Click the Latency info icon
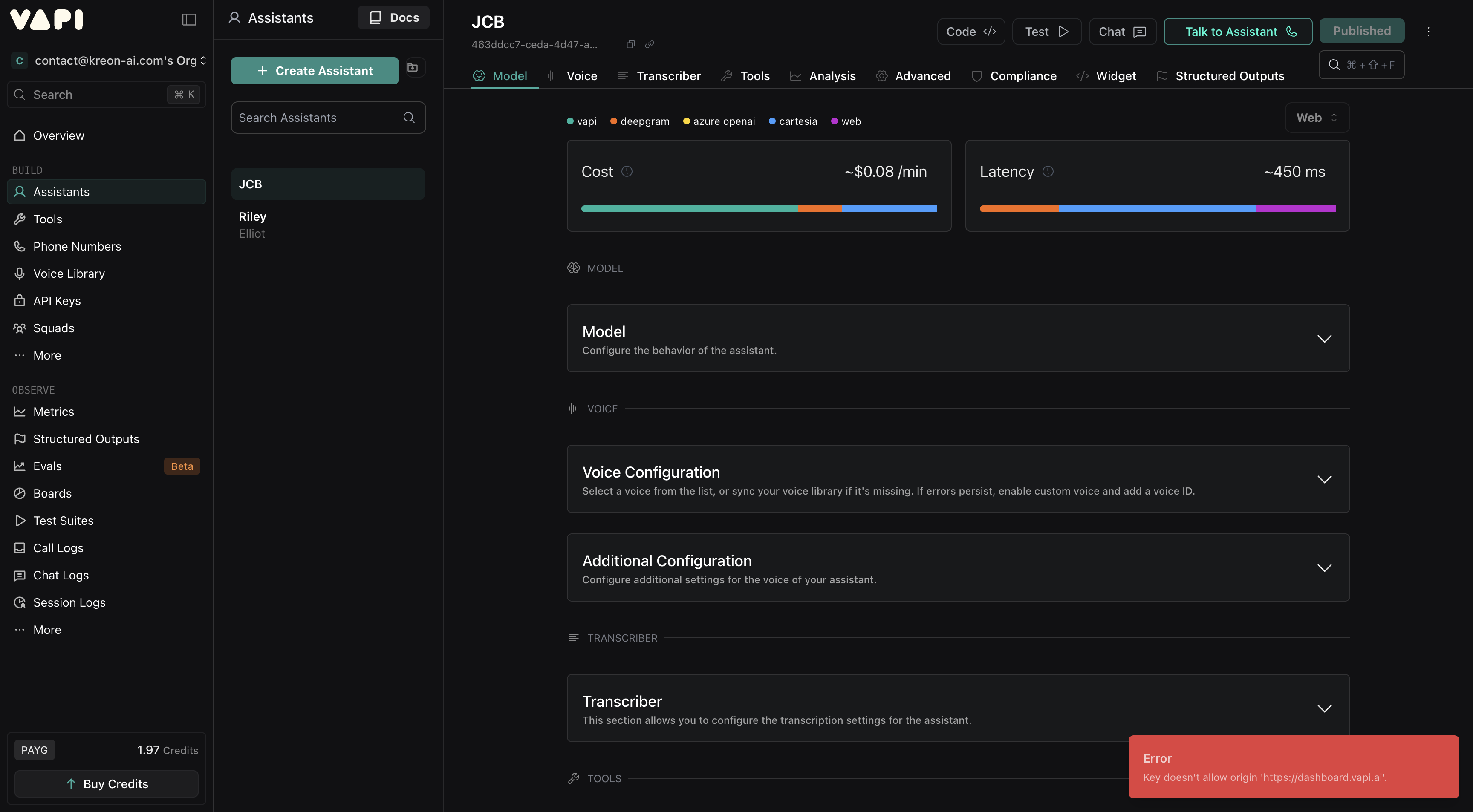The height and width of the screenshot is (812, 1473). (x=1048, y=171)
